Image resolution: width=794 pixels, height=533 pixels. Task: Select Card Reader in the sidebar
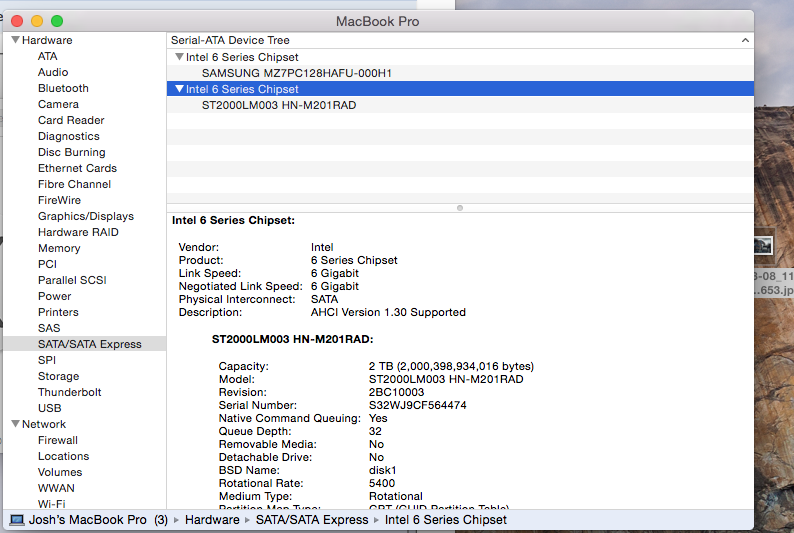(x=71, y=120)
